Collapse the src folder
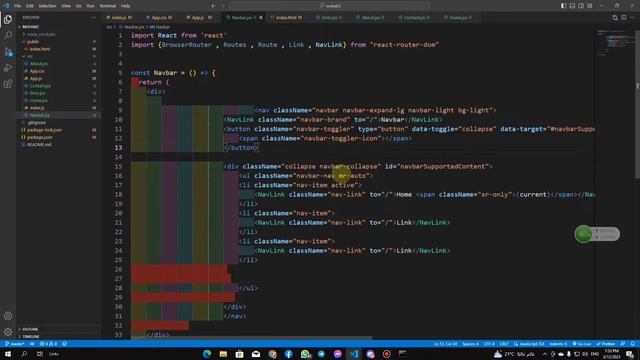640x360 pixels. (x=58, y=56)
